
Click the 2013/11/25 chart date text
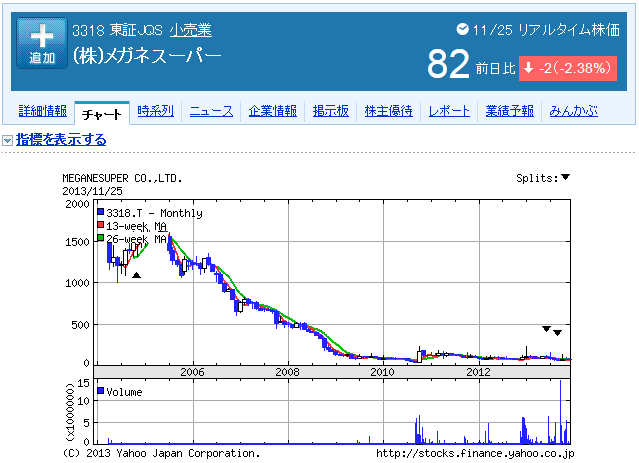coord(93,191)
